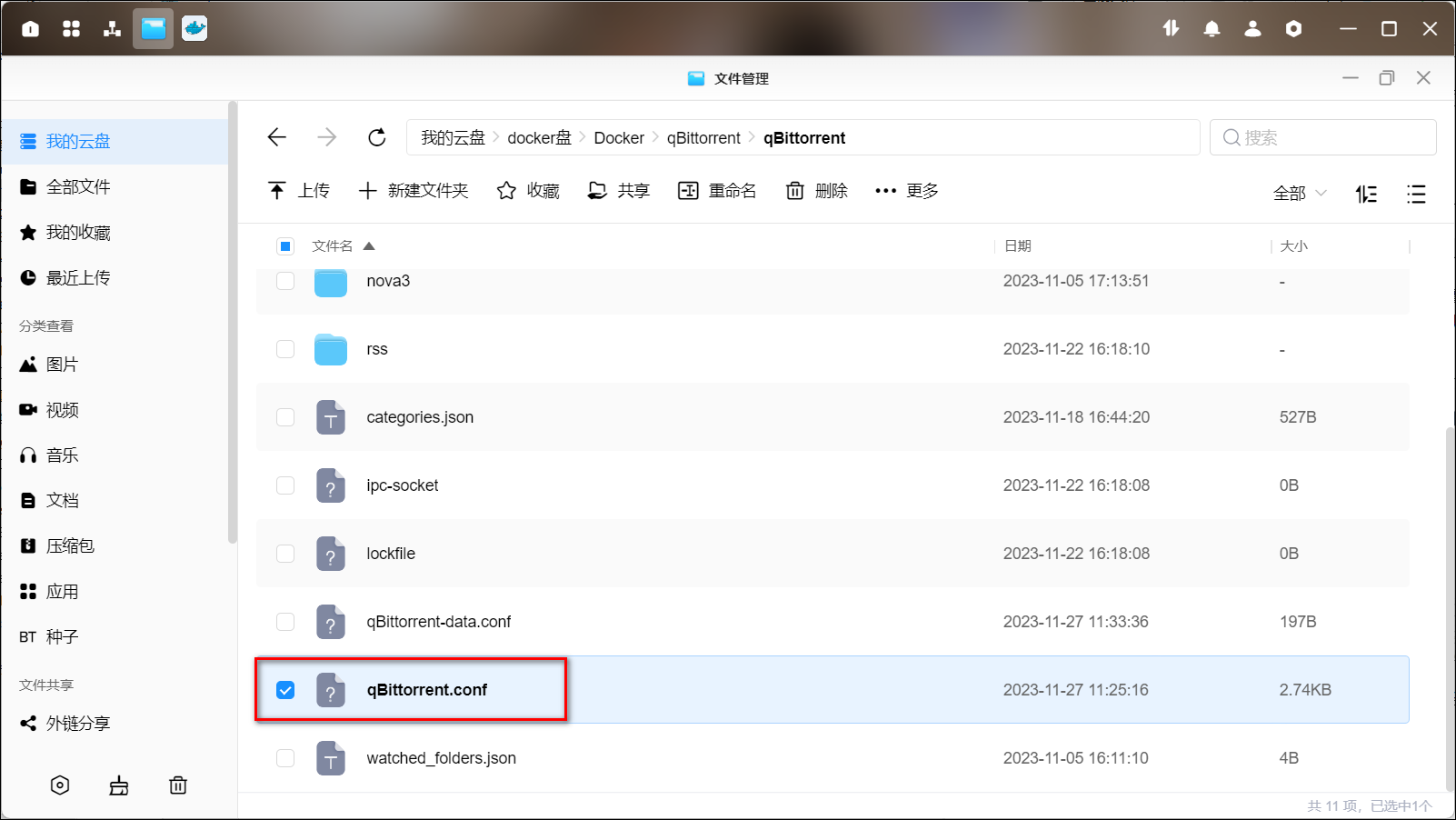The image size is (1456, 820).
Task: Open the sort order icon
Action: (1366, 194)
